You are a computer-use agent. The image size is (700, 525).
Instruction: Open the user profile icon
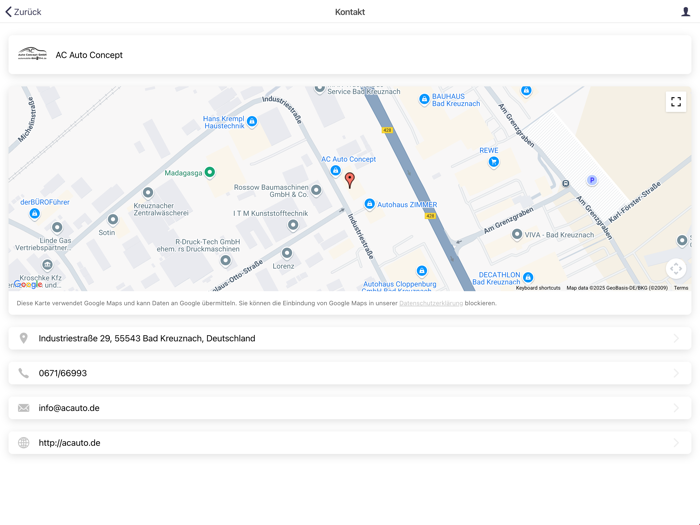(685, 12)
